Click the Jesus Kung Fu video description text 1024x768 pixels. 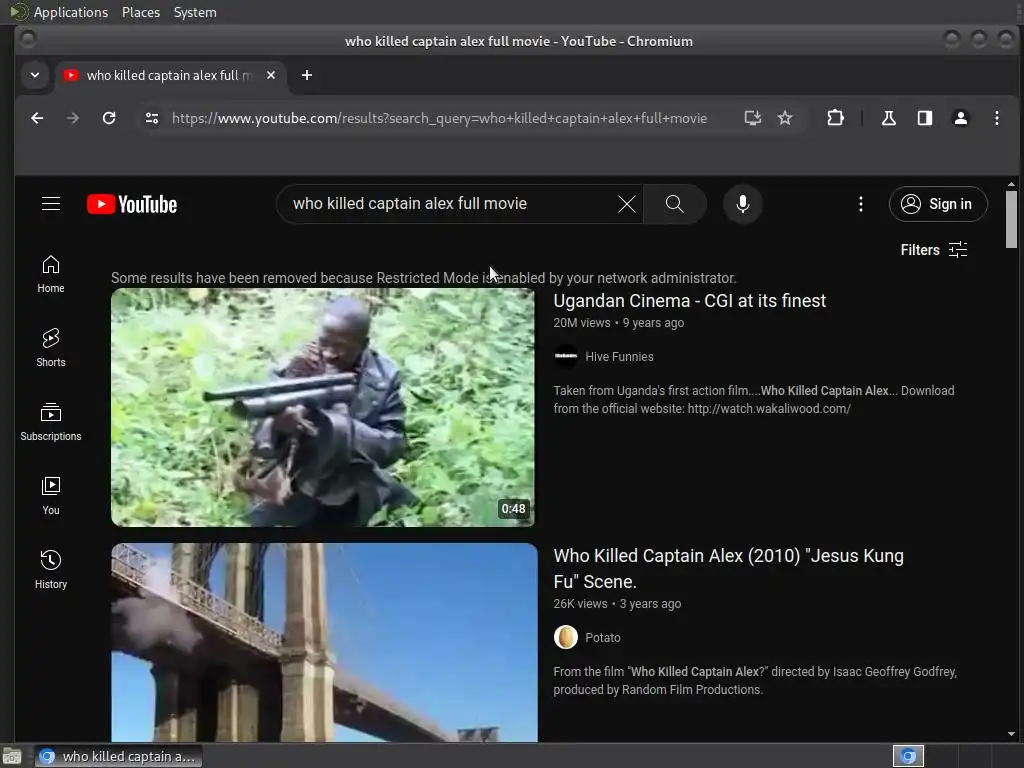[755, 680]
